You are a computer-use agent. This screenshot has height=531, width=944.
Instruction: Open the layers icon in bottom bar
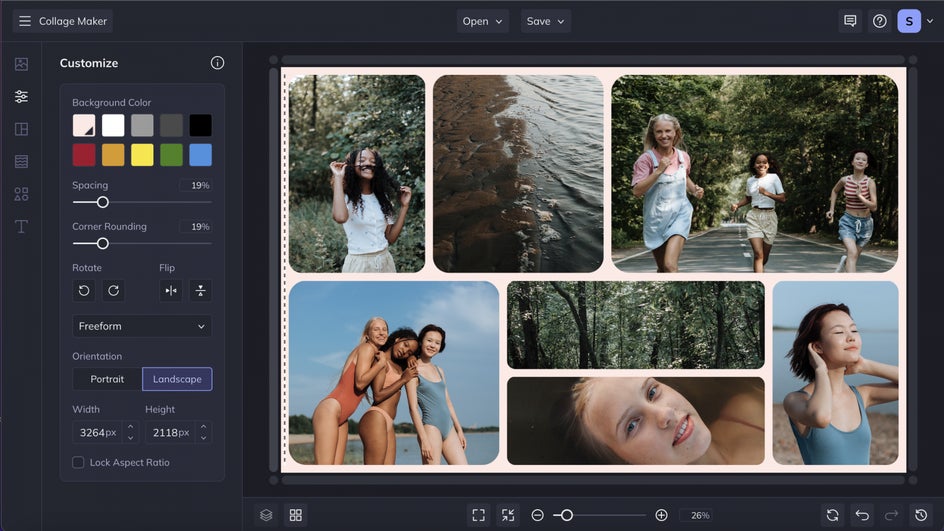click(x=266, y=515)
